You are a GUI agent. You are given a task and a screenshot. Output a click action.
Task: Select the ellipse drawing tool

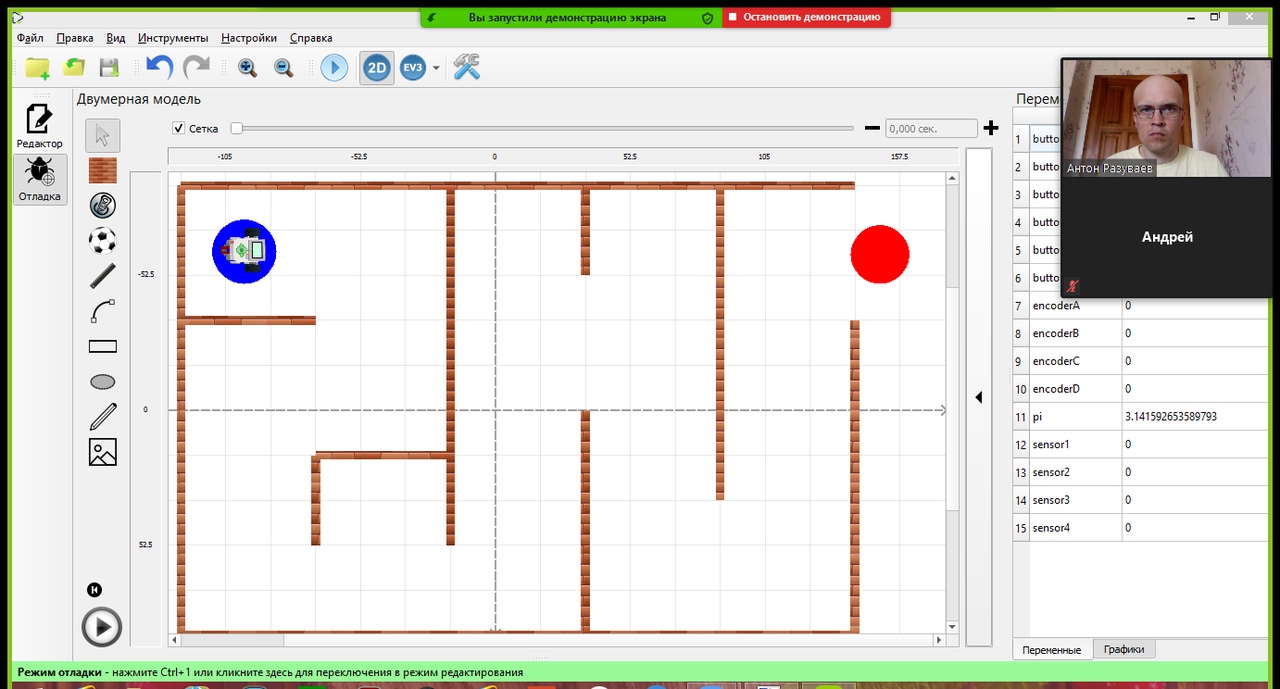[103, 382]
